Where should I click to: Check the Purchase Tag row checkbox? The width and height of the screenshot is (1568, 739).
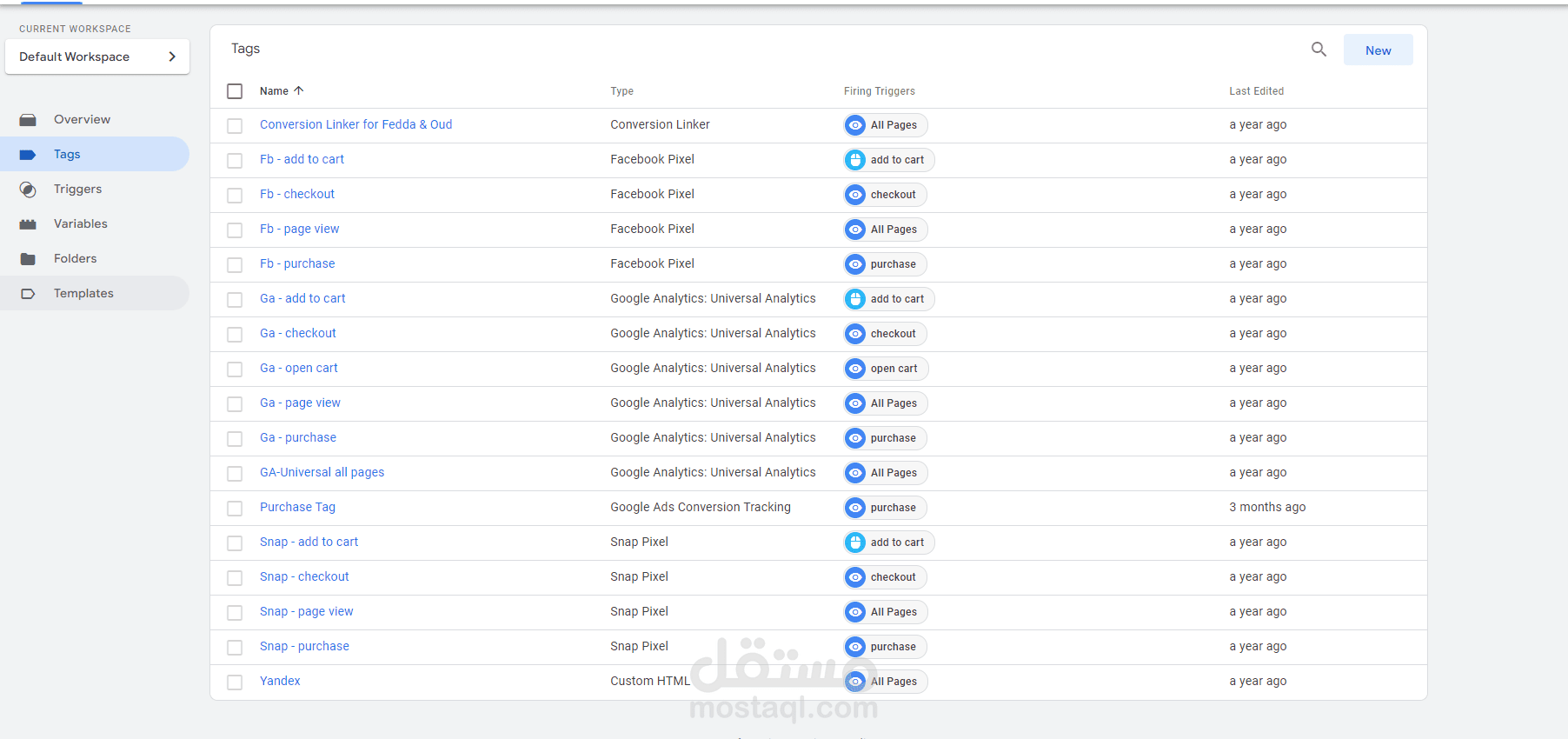click(235, 509)
